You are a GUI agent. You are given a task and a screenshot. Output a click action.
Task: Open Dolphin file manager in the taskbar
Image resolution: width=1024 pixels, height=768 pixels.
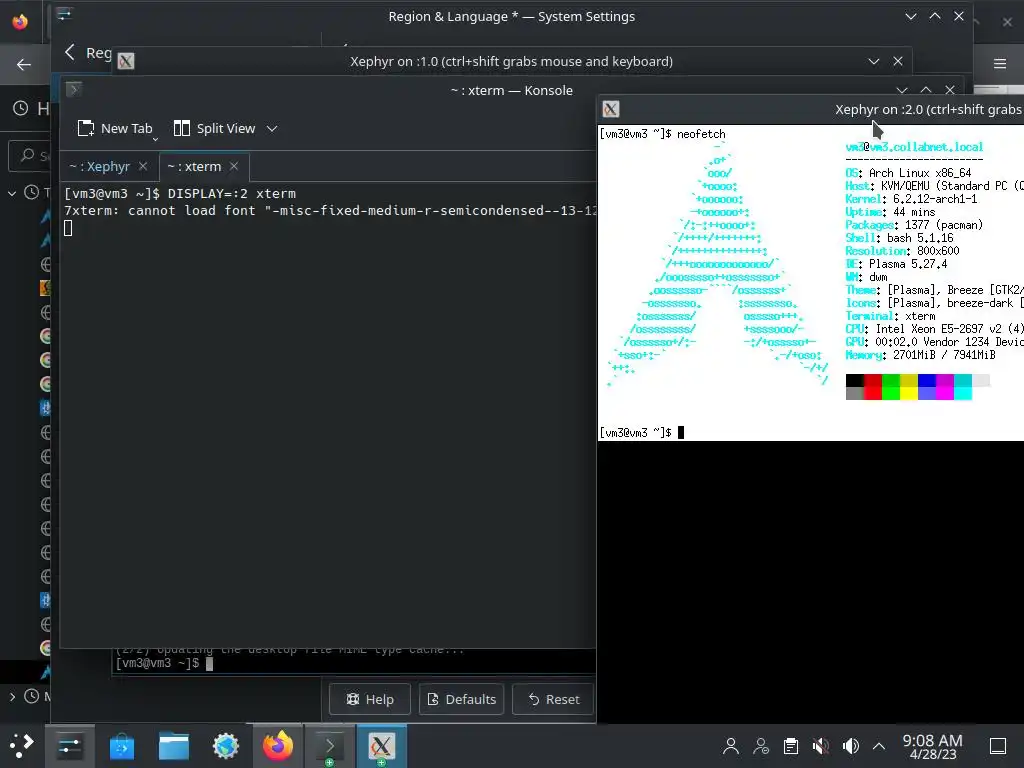(x=174, y=745)
